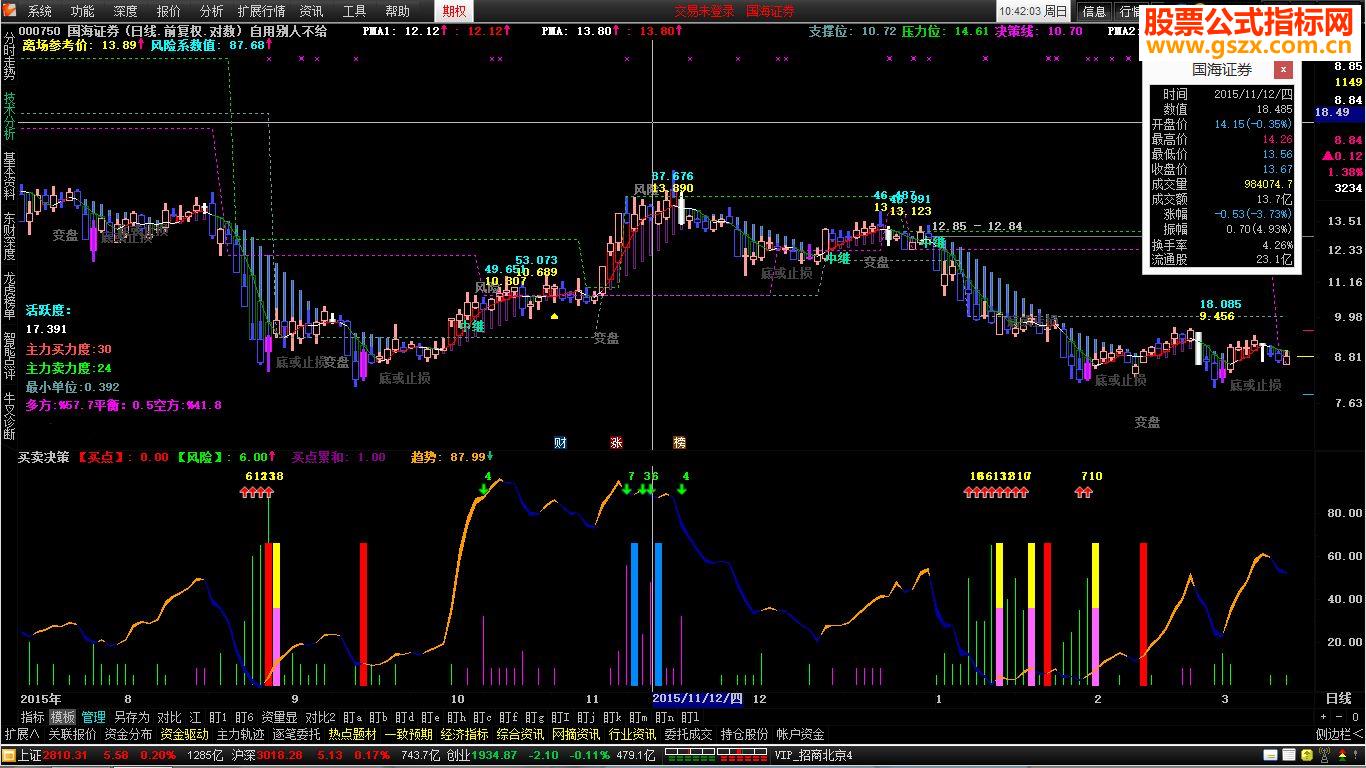Open the 综合资讯 tab
Image resolution: width=1366 pixels, height=768 pixels.
click(521, 734)
